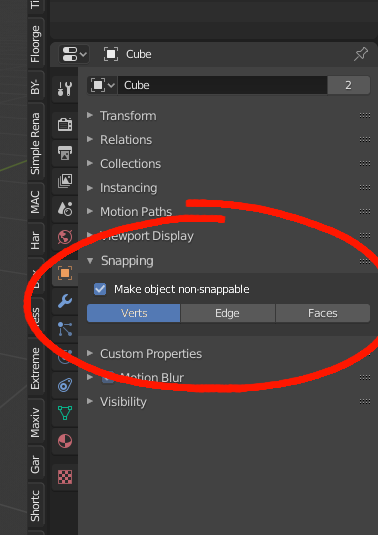This screenshot has height=535, width=378.
Task: Click the Visibility panel drag grip
Action: [x=365, y=402]
